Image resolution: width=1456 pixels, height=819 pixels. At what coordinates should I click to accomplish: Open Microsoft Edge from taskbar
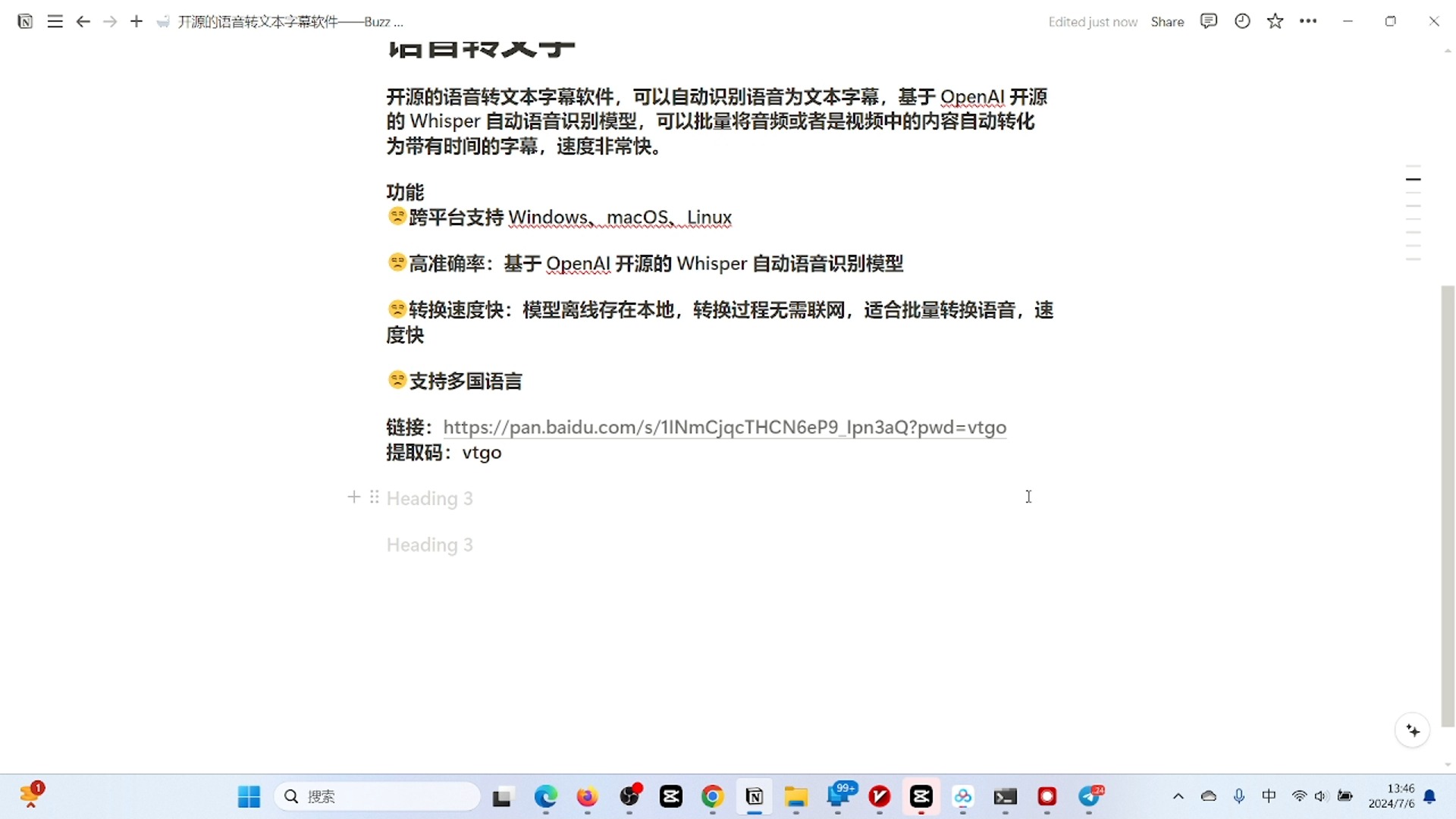pos(546,796)
